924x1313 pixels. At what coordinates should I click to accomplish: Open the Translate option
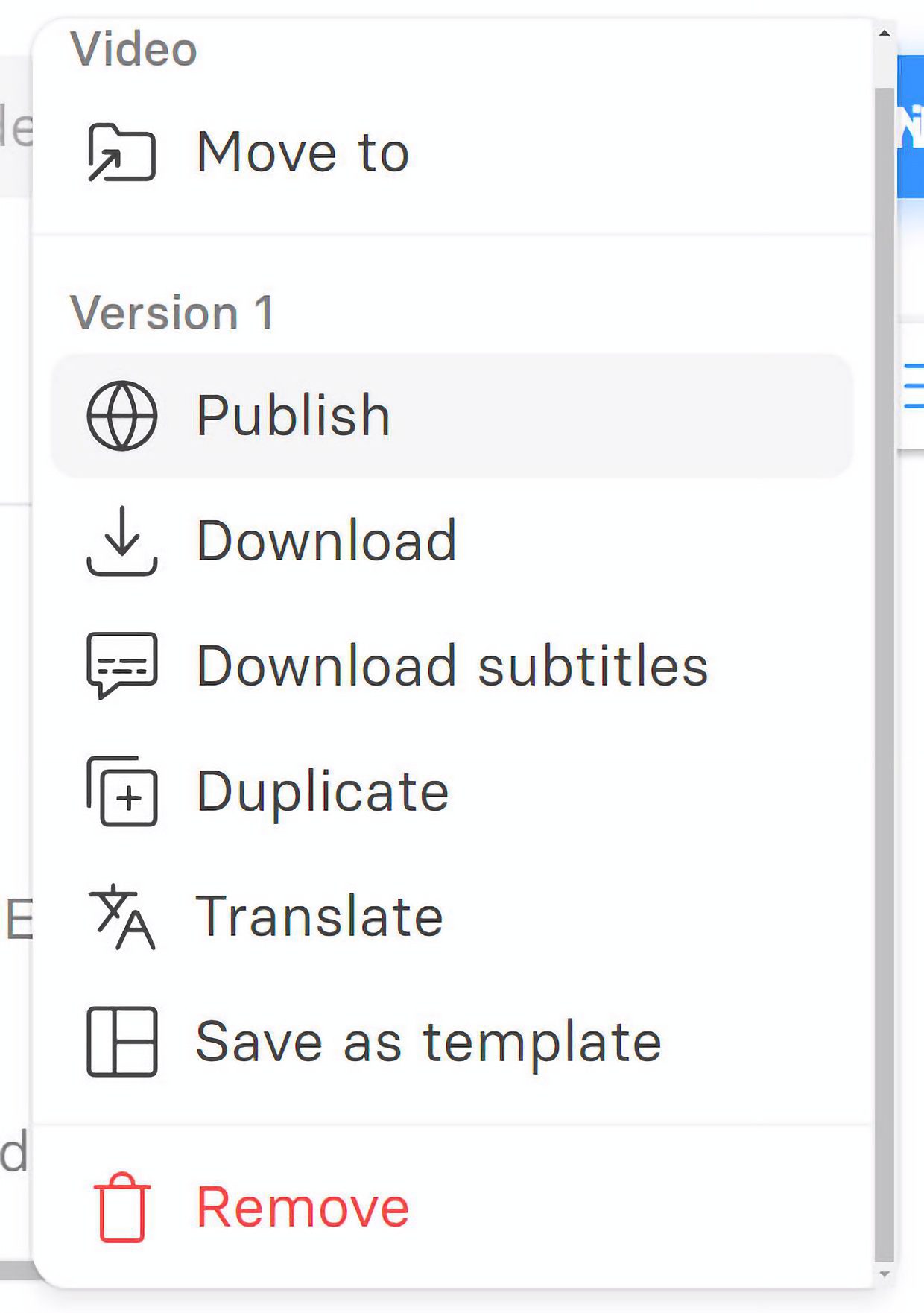click(320, 917)
